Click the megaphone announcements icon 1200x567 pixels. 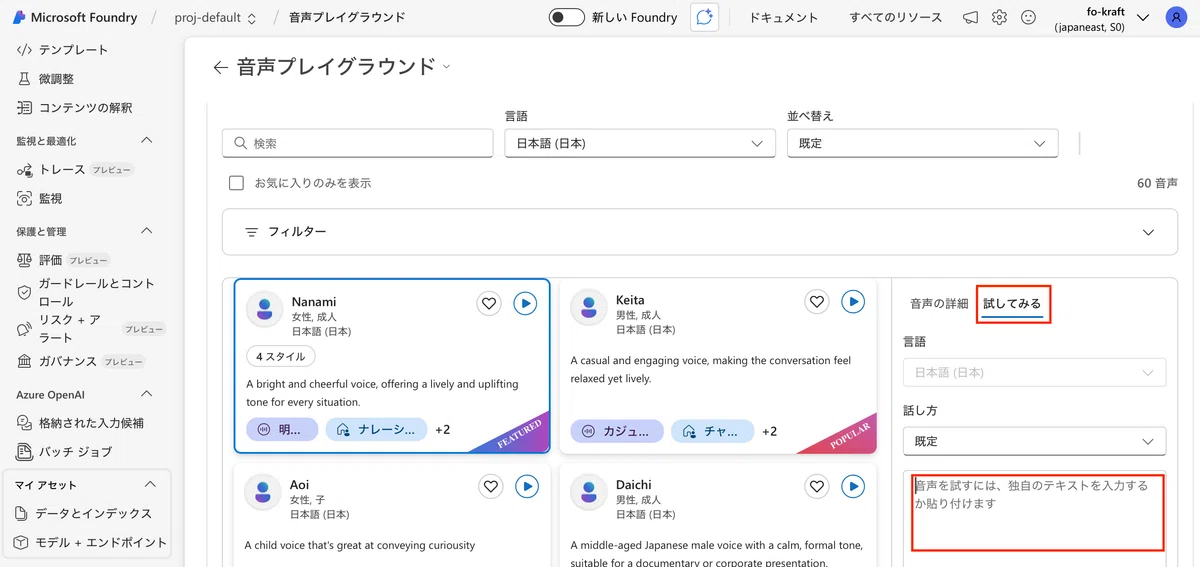coord(970,17)
